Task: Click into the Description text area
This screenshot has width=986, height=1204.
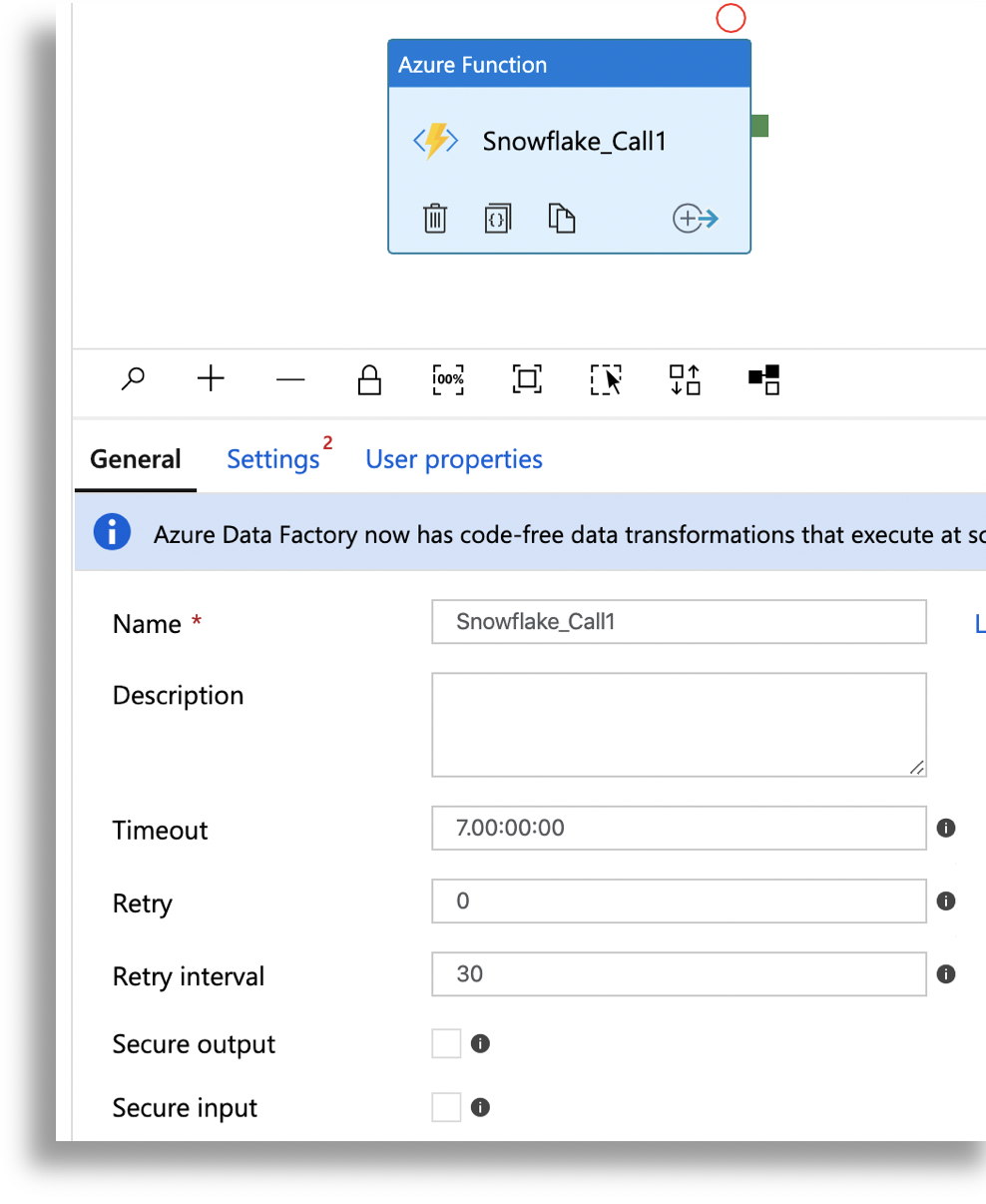Action: coord(679,725)
